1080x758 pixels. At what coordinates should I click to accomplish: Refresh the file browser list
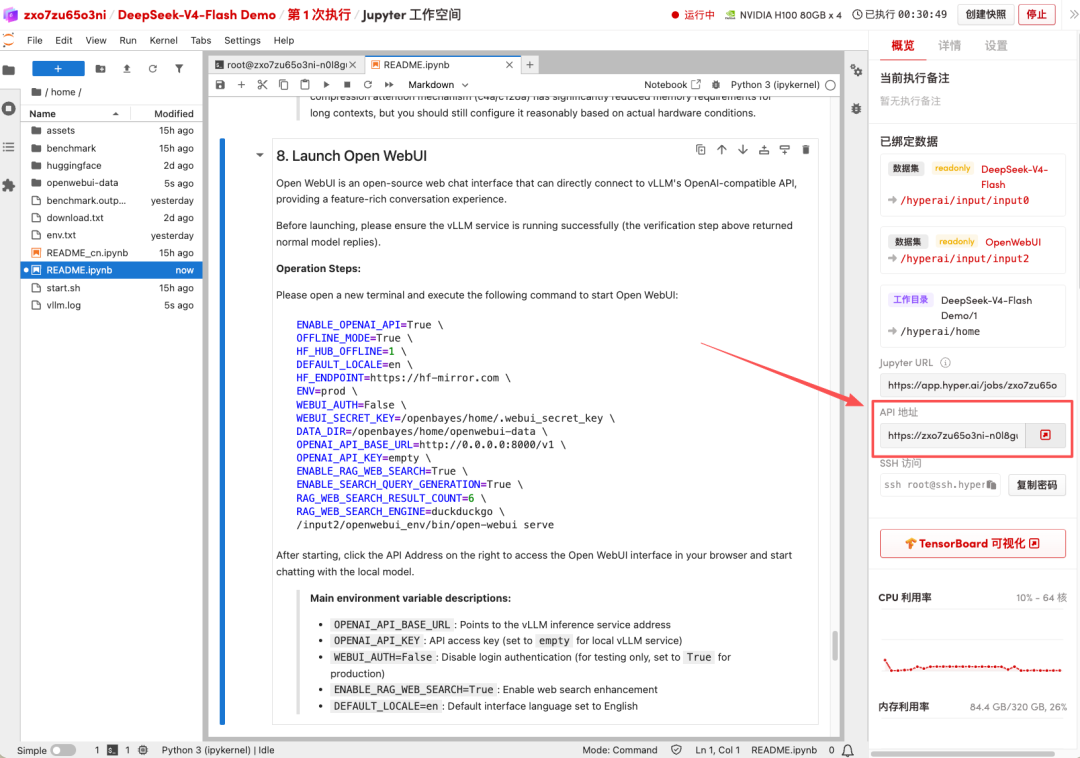click(153, 69)
